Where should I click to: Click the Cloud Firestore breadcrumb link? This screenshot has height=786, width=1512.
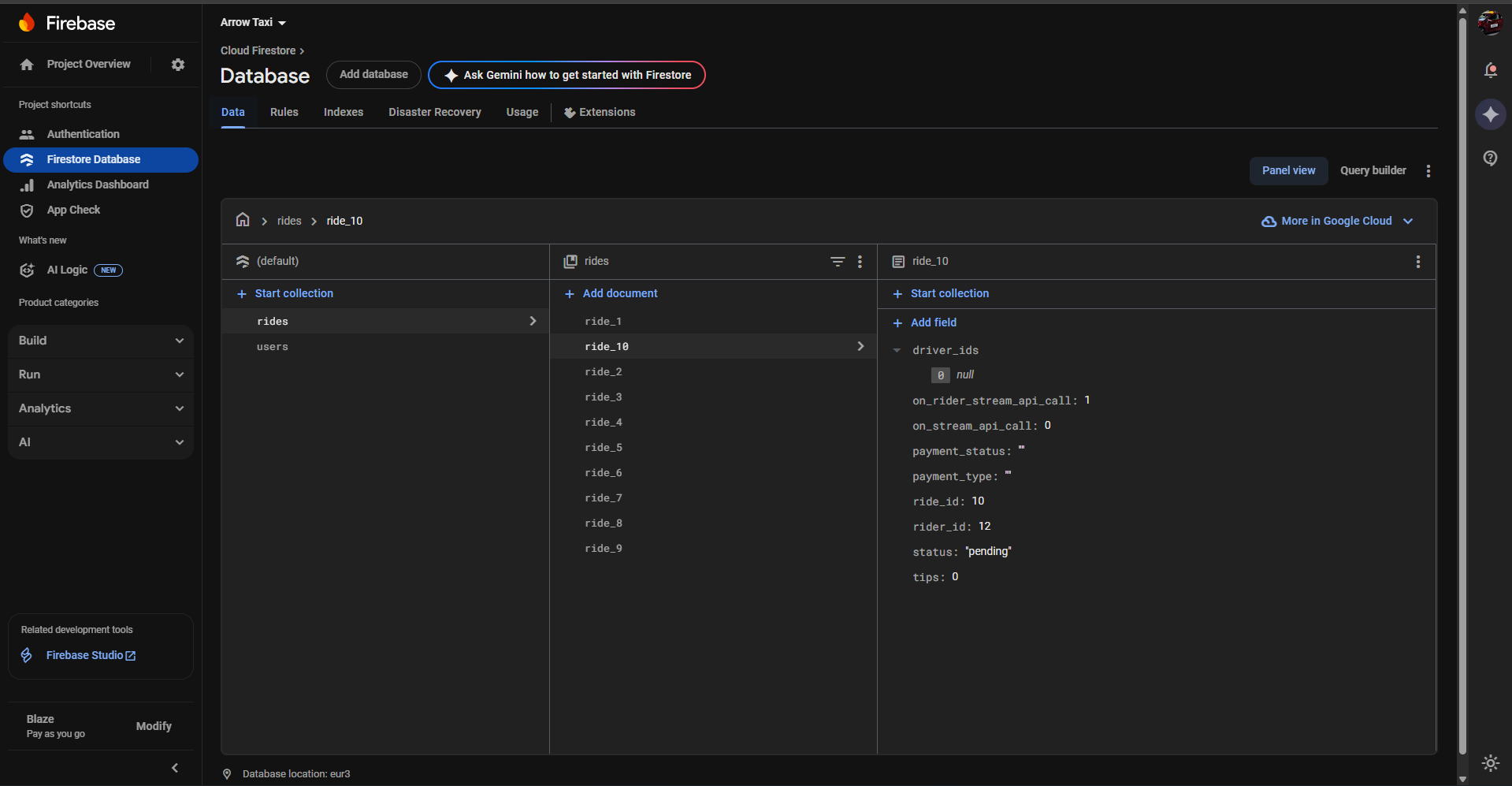tap(258, 51)
